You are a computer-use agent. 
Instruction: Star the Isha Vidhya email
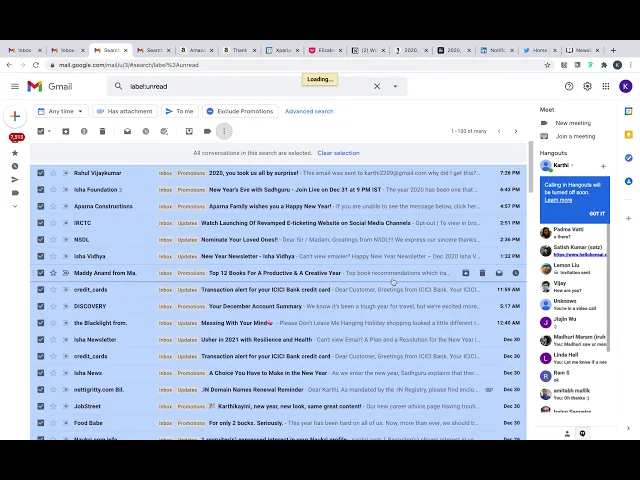pyautogui.click(x=53, y=256)
